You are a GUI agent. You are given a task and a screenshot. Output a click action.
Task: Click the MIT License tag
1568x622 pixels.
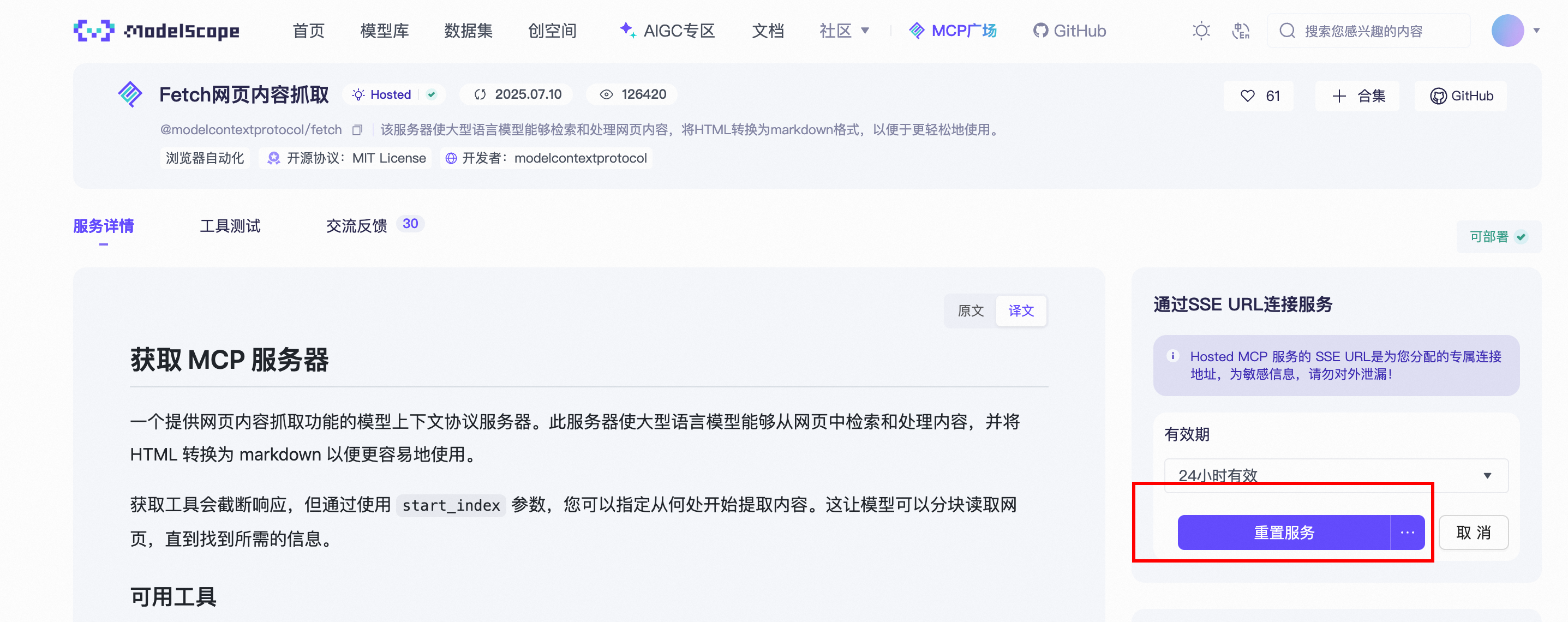point(346,158)
